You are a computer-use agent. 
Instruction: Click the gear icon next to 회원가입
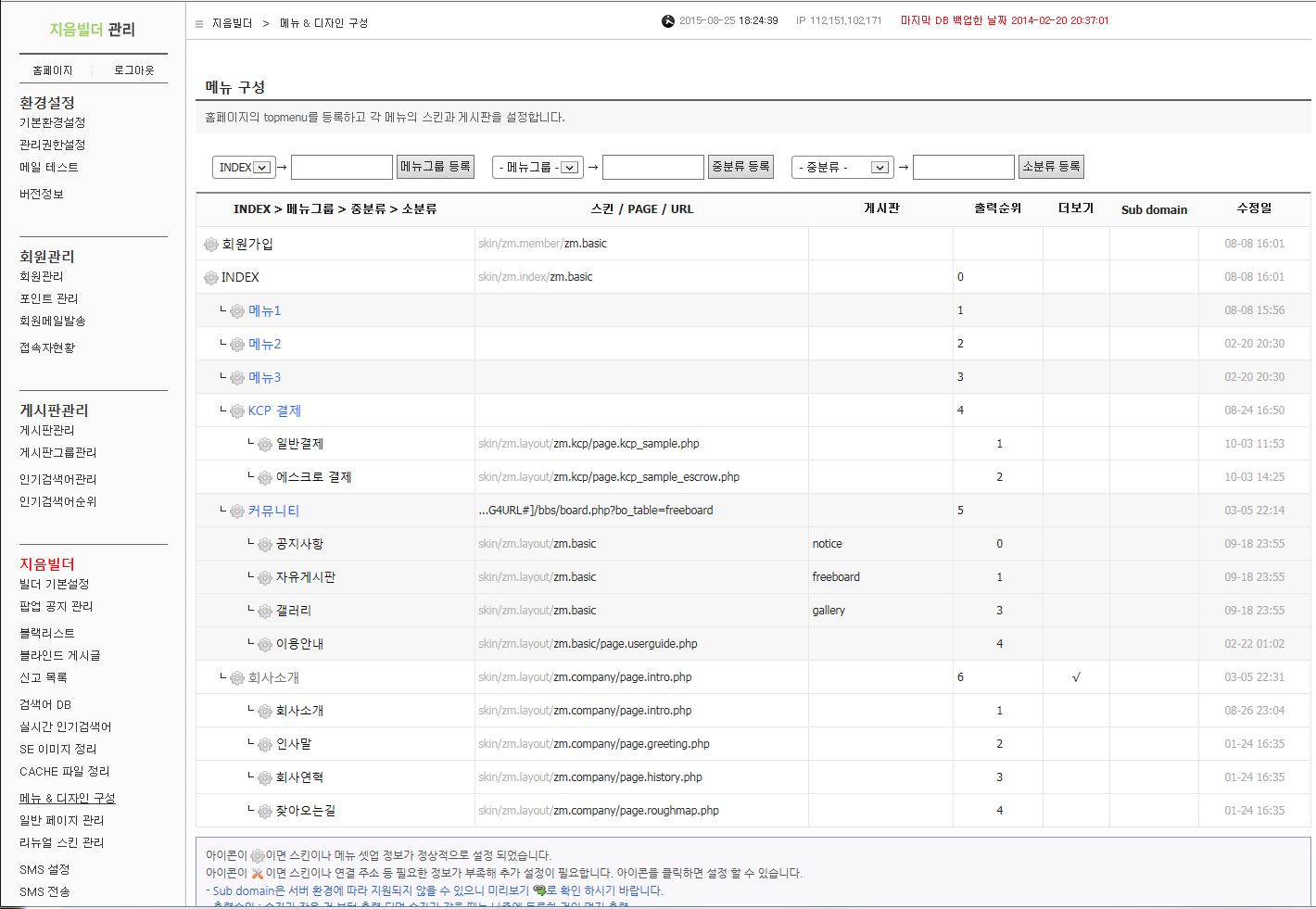tap(211, 245)
